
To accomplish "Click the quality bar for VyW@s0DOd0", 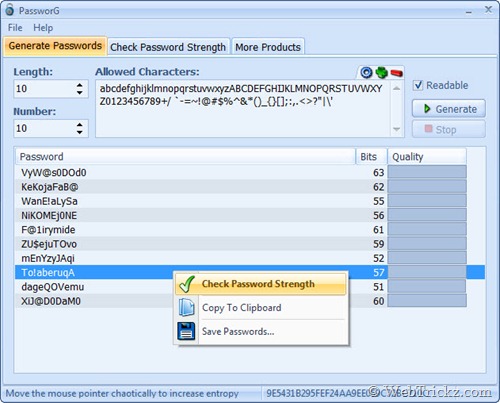I will pos(427,172).
